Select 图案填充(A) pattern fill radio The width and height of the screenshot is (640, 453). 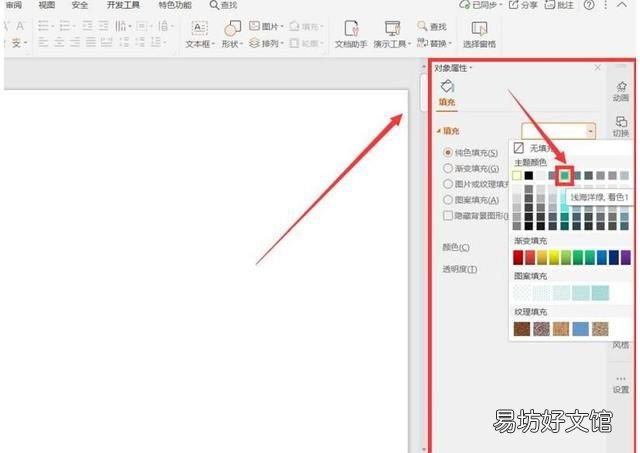point(448,200)
